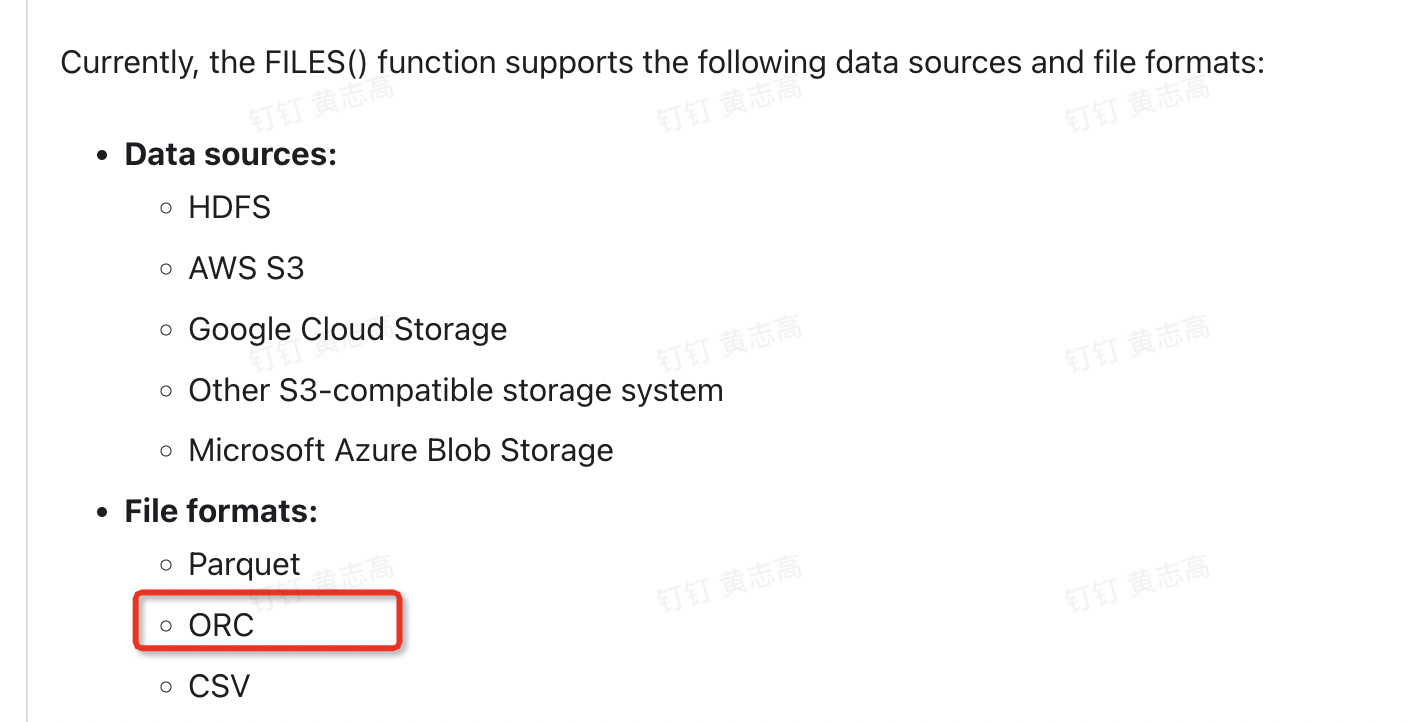Click Microsoft Azure Blob Storage entry
Image resolution: width=1424 pixels, height=722 pixels.
click(400, 451)
